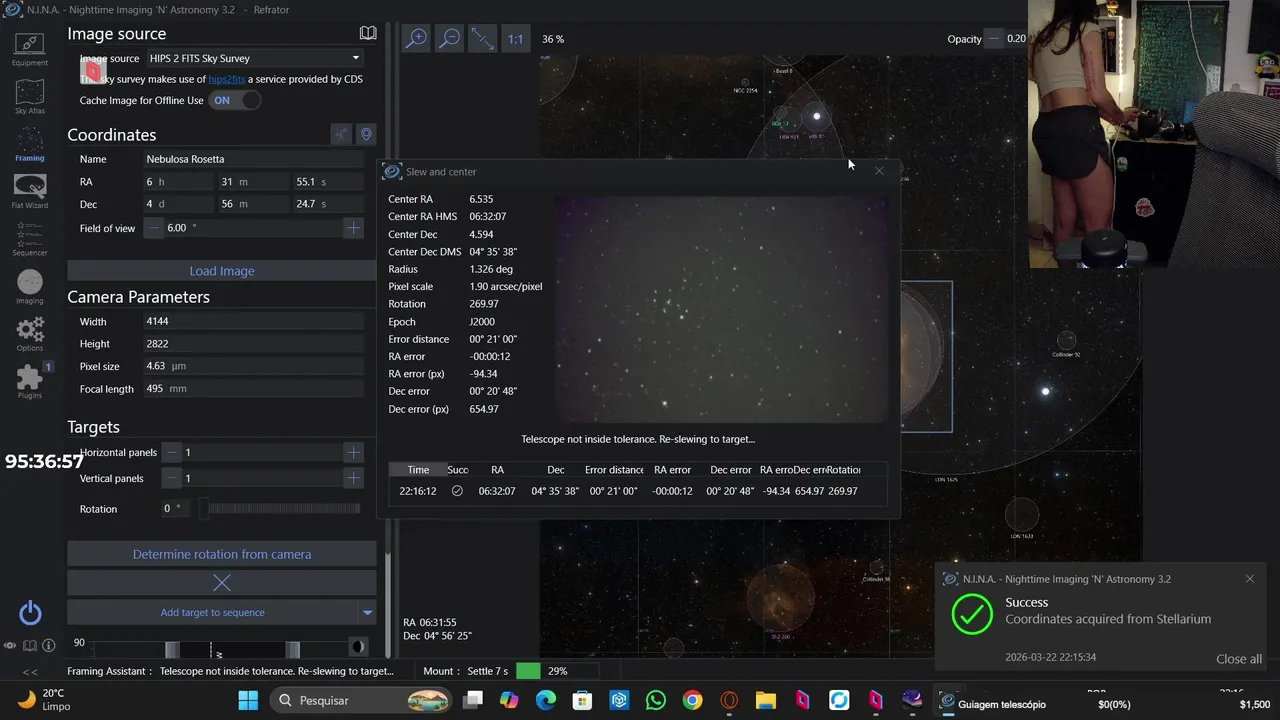This screenshot has width=1280, height=720.
Task: Open the Flat Wizard section
Action: pyautogui.click(x=29, y=192)
